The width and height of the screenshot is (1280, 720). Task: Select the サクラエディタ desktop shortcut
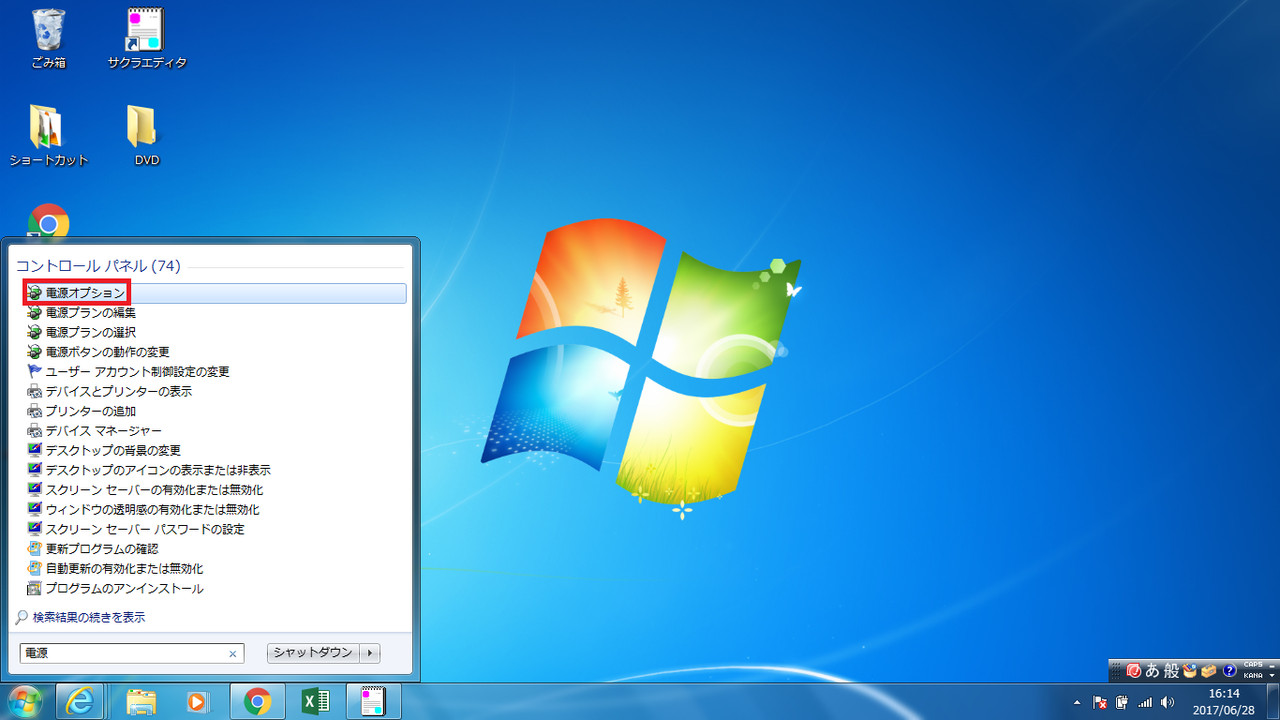147,39
